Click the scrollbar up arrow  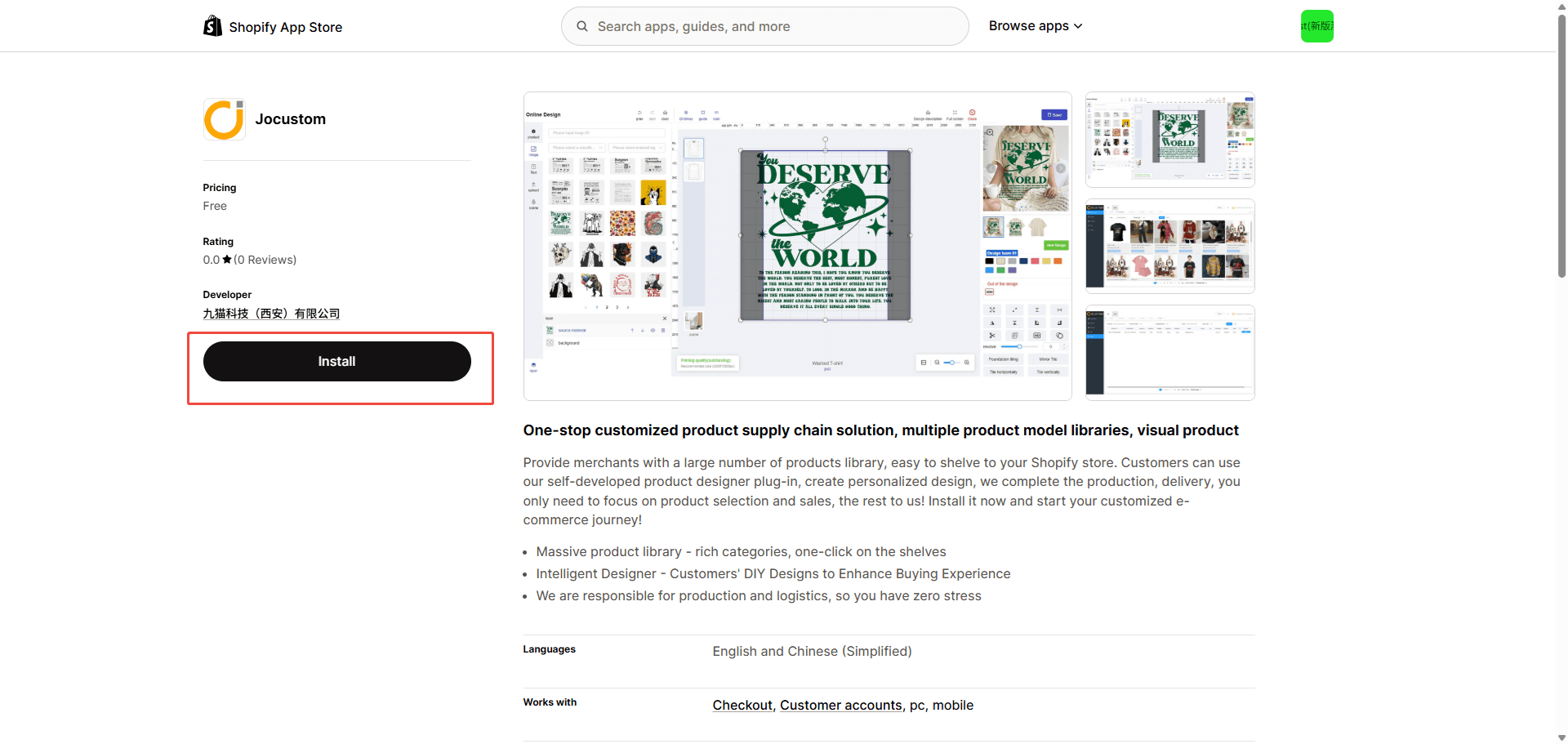[1561, 6]
